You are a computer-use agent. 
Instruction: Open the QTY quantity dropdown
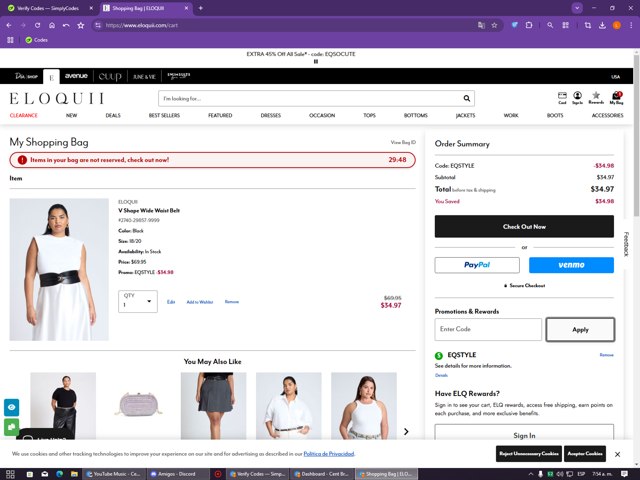pos(138,302)
